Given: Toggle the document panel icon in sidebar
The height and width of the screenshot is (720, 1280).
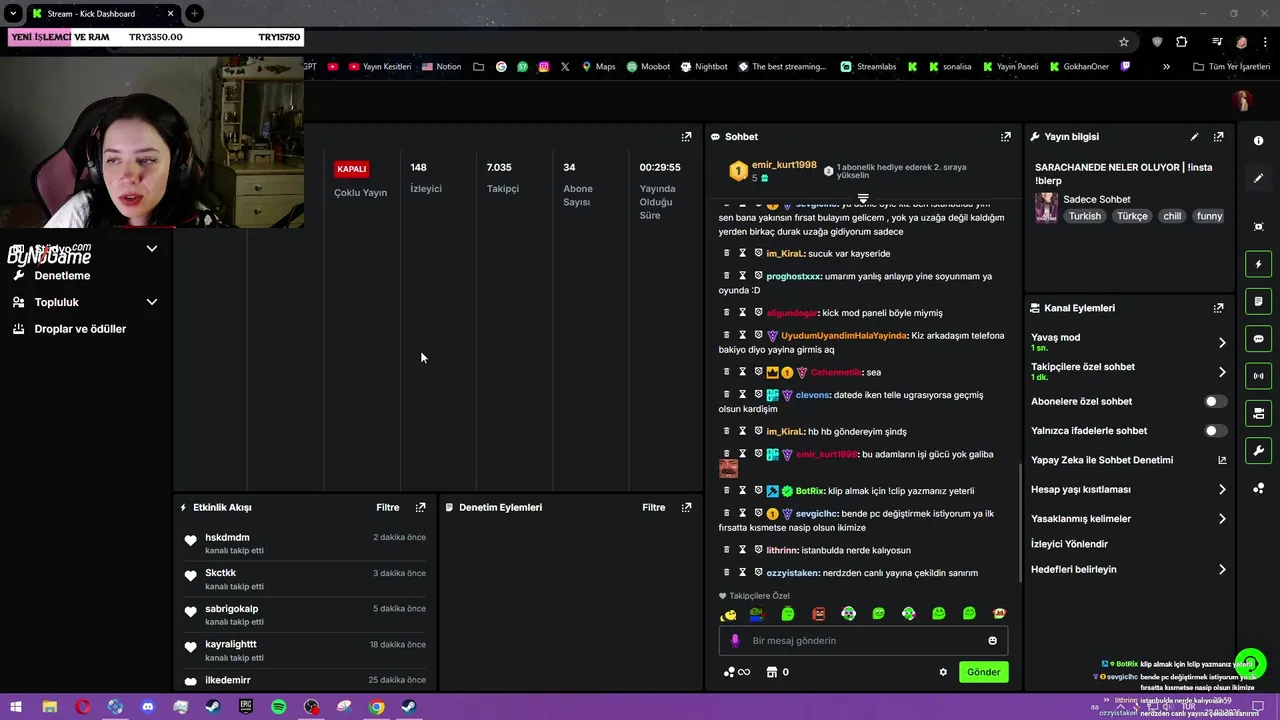Looking at the screenshot, I should pyautogui.click(x=1258, y=301).
